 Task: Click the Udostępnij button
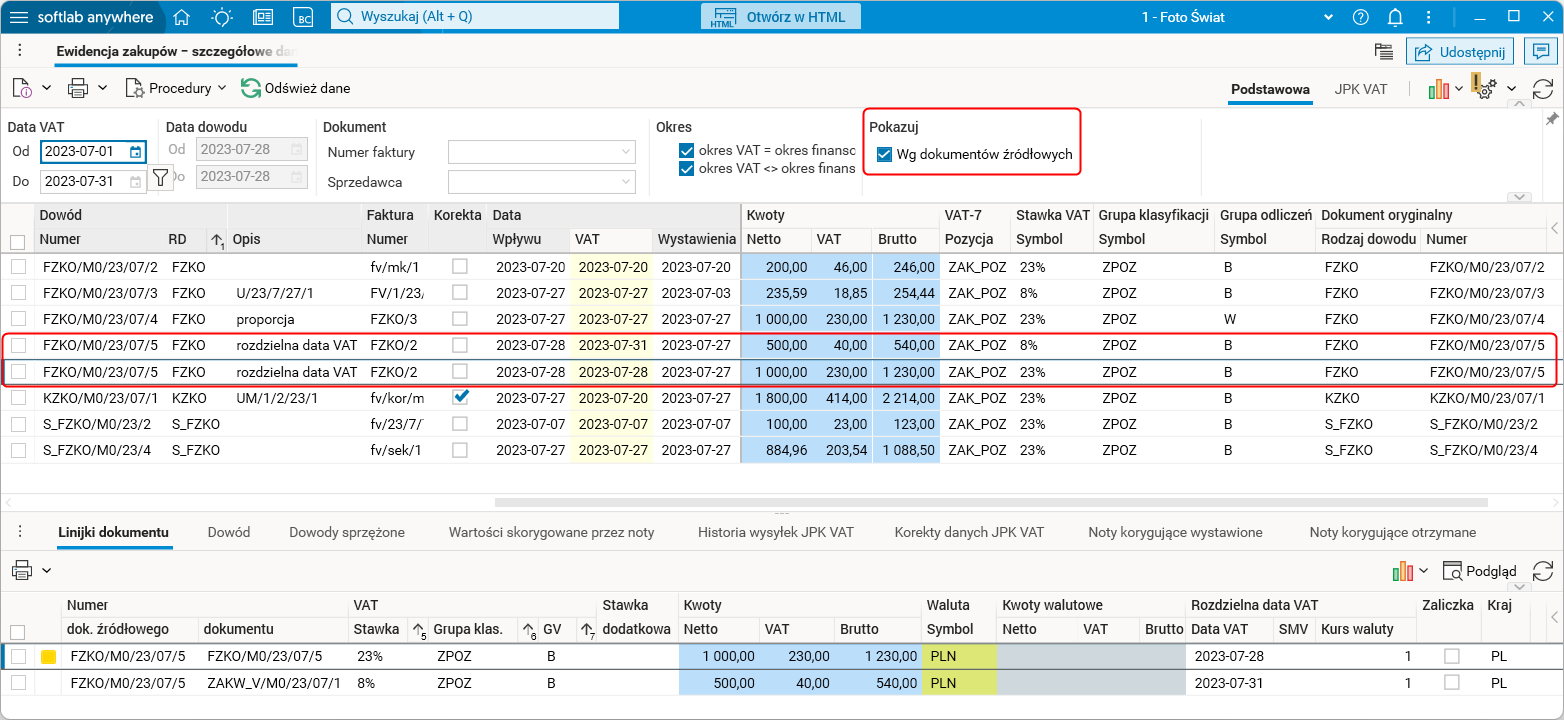(1460, 52)
